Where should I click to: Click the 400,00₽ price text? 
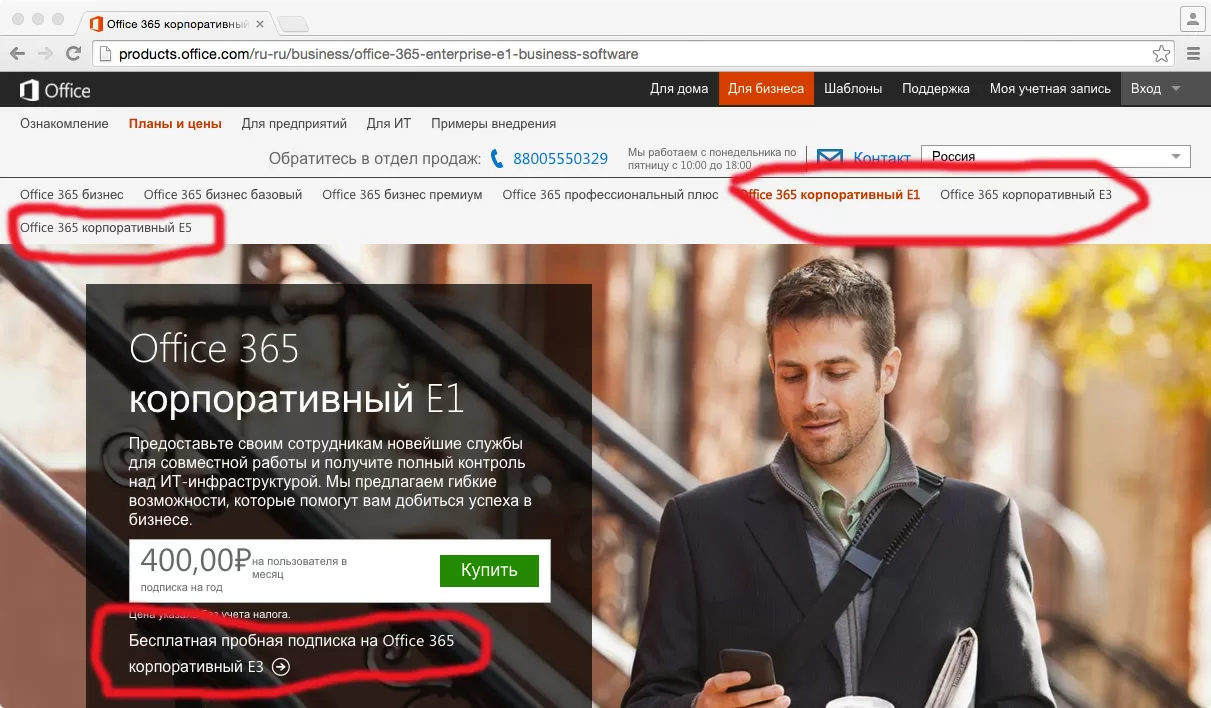click(195, 559)
